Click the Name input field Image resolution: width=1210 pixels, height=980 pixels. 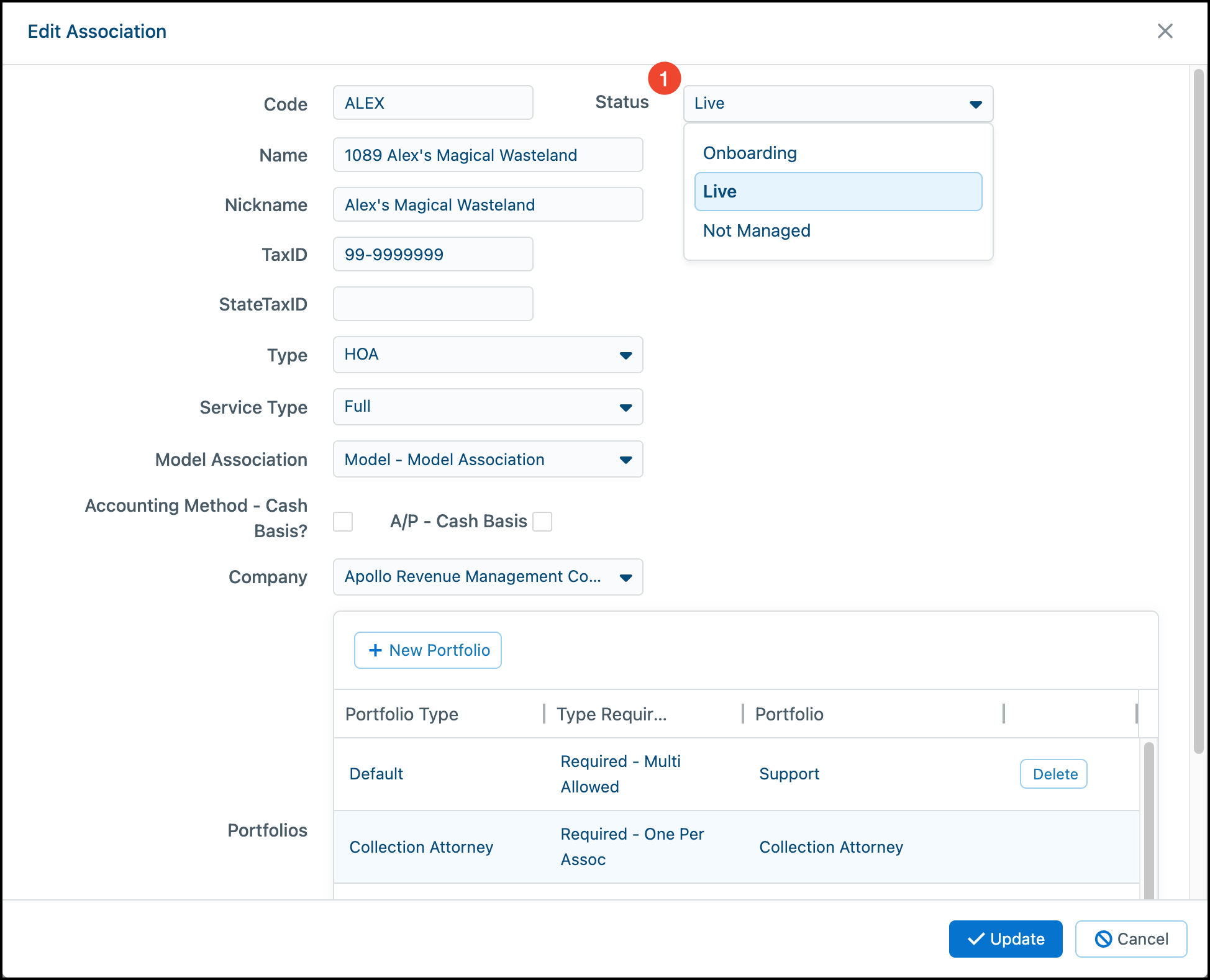click(x=488, y=155)
